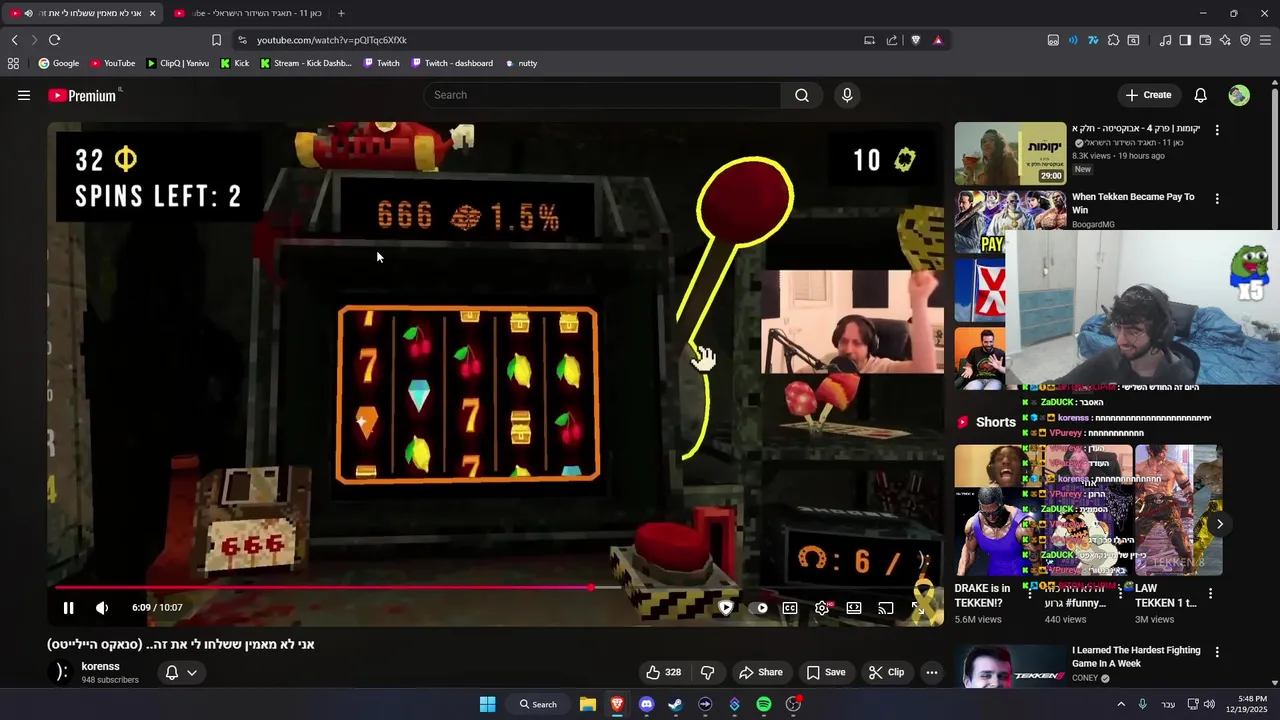Cast the video with the cast icon

click(886, 607)
